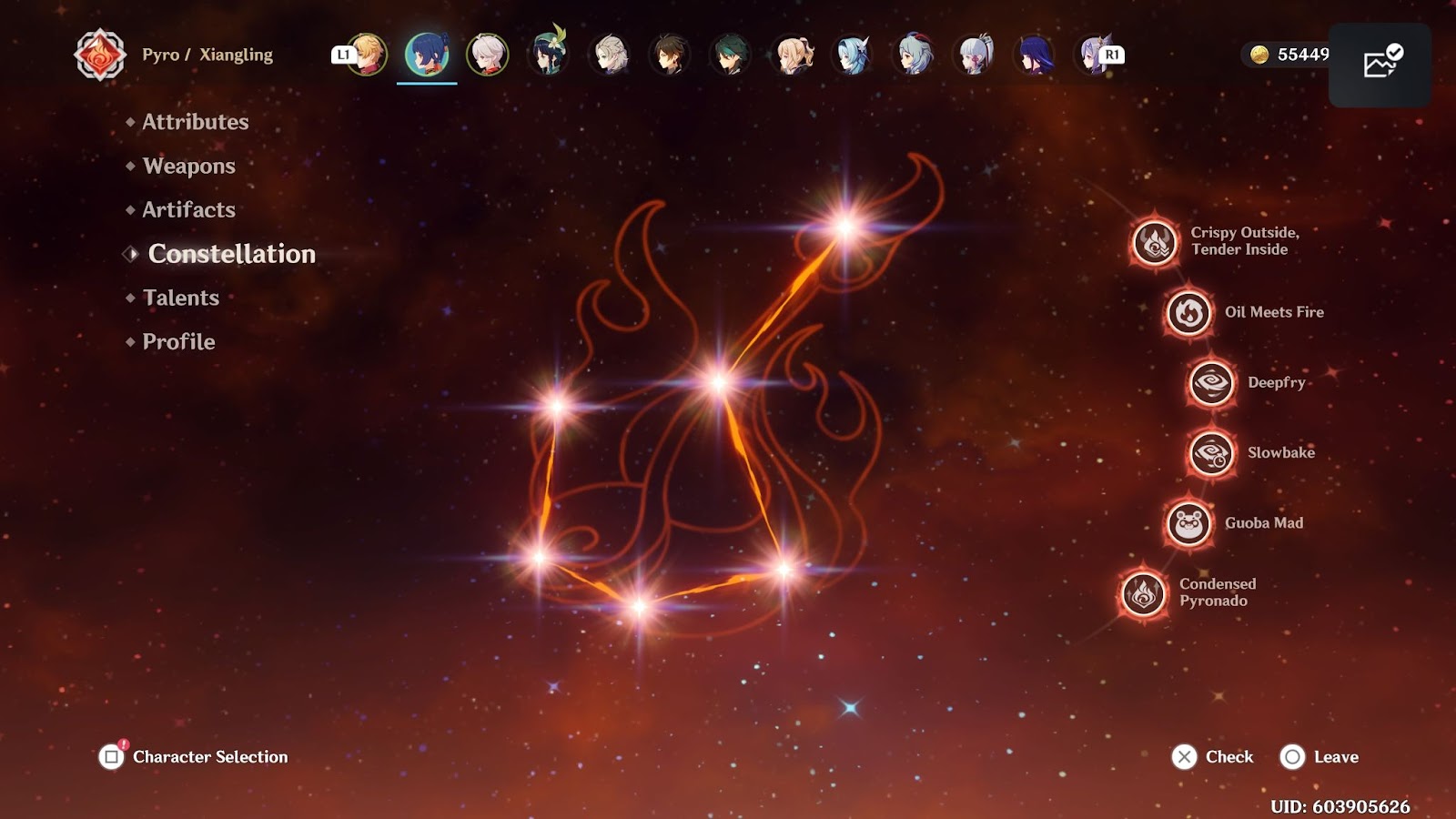This screenshot has width=1456, height=819.
Task: Click the screenshot saved picture icon
Action: coord(1381,62)
